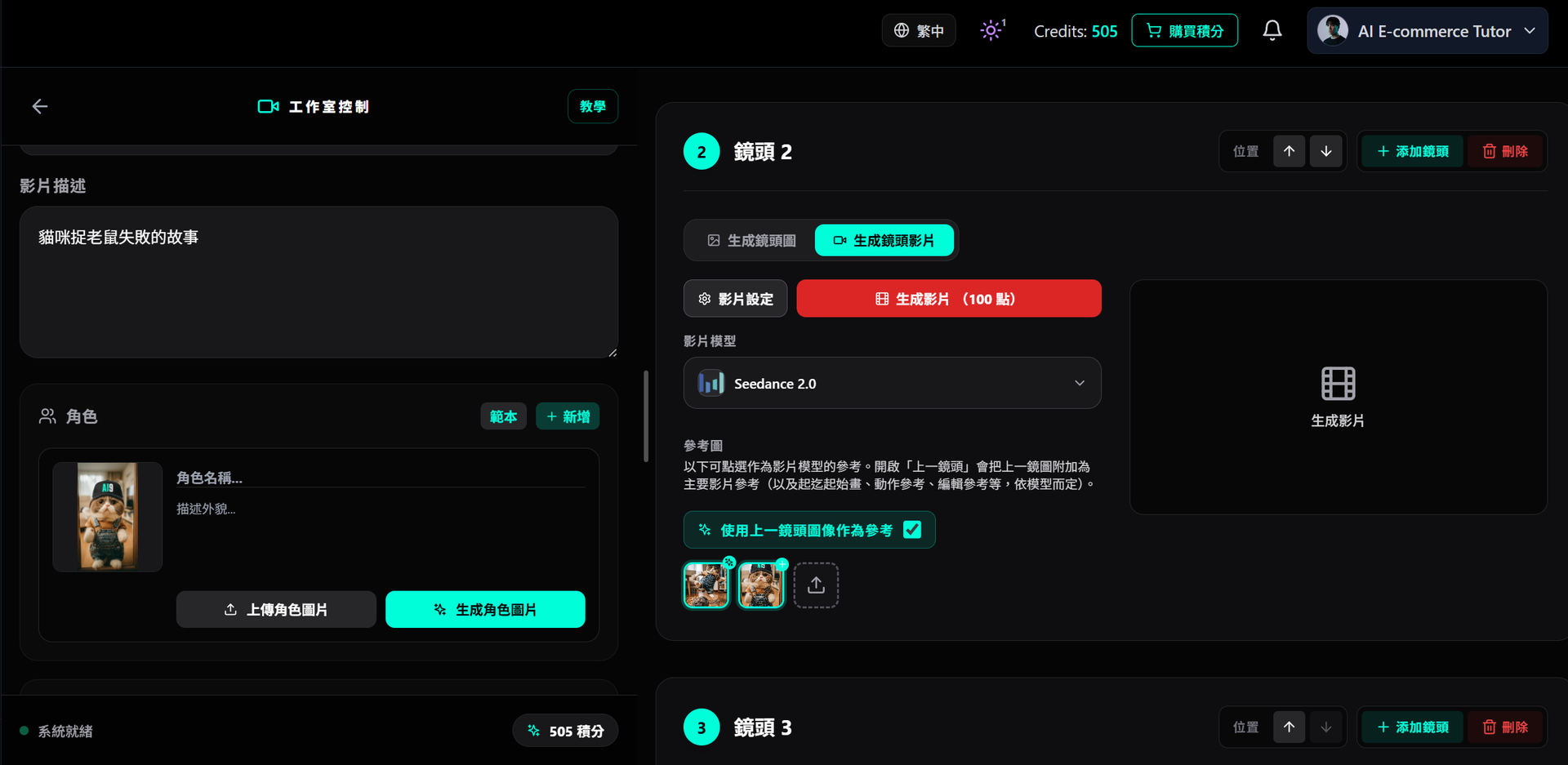Select the 生成鏡頭影片 tab
1568x765 pixels.
point(884,241)
